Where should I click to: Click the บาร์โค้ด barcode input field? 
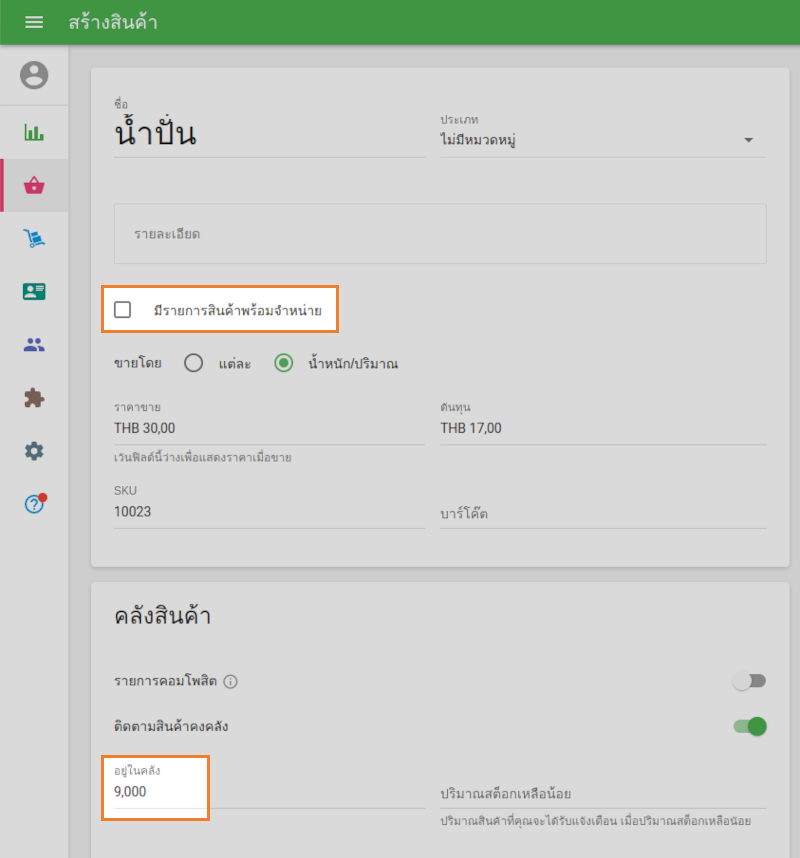coord(603,513)
